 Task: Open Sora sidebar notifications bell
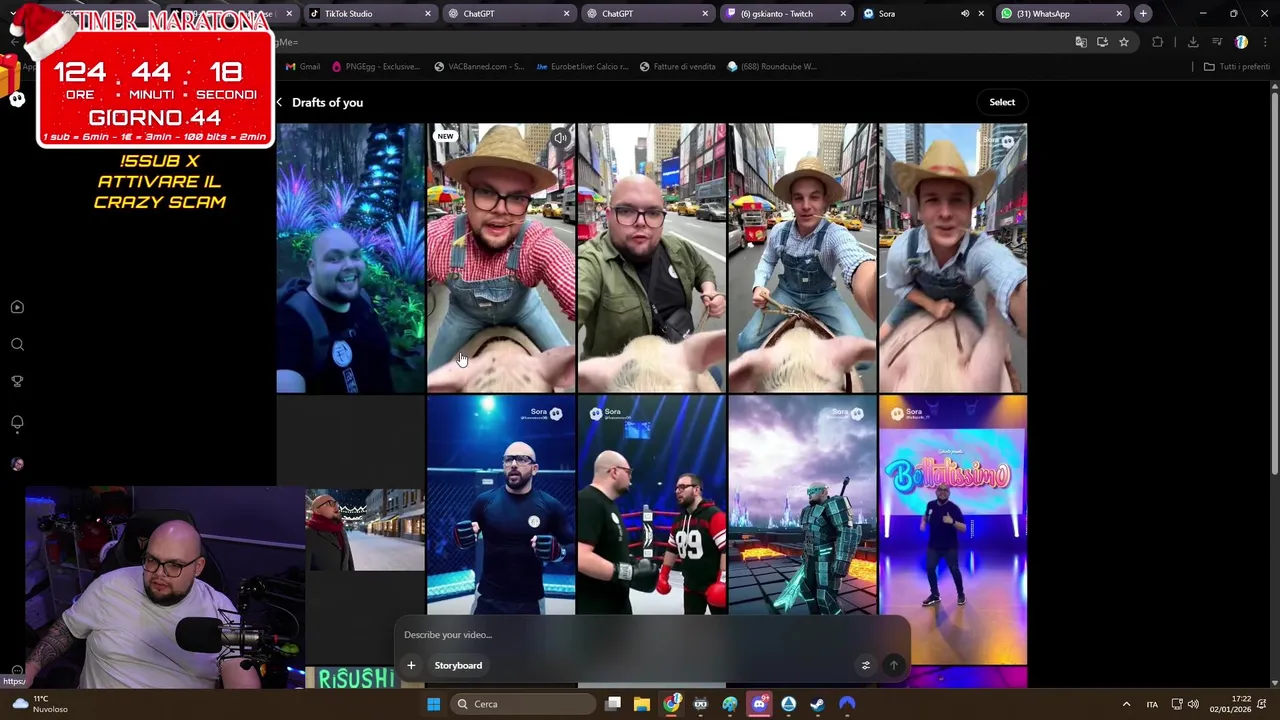[17, 423]
